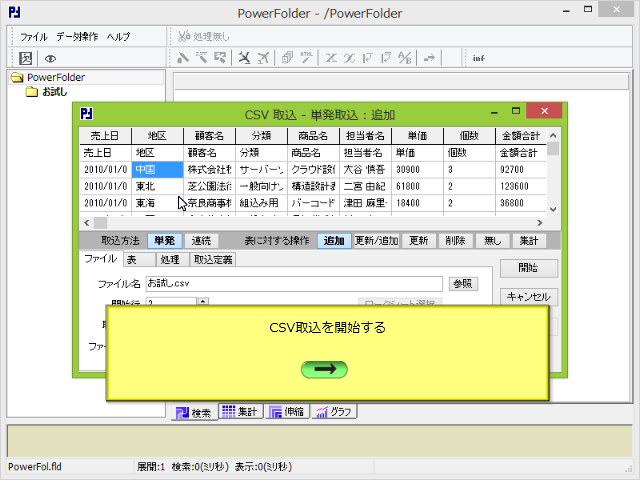Click the green arrow next button
Screen dimensions: 640x480
pyautogui.click(x=324, y=369)
